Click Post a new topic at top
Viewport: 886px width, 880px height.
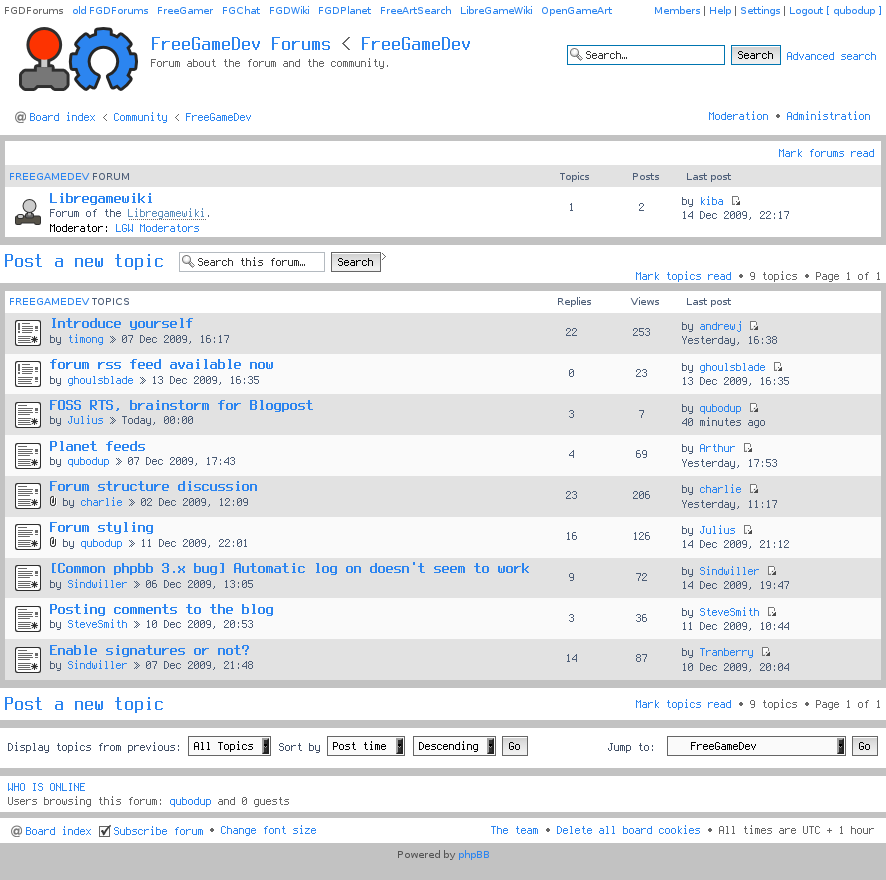click(84, 261)
